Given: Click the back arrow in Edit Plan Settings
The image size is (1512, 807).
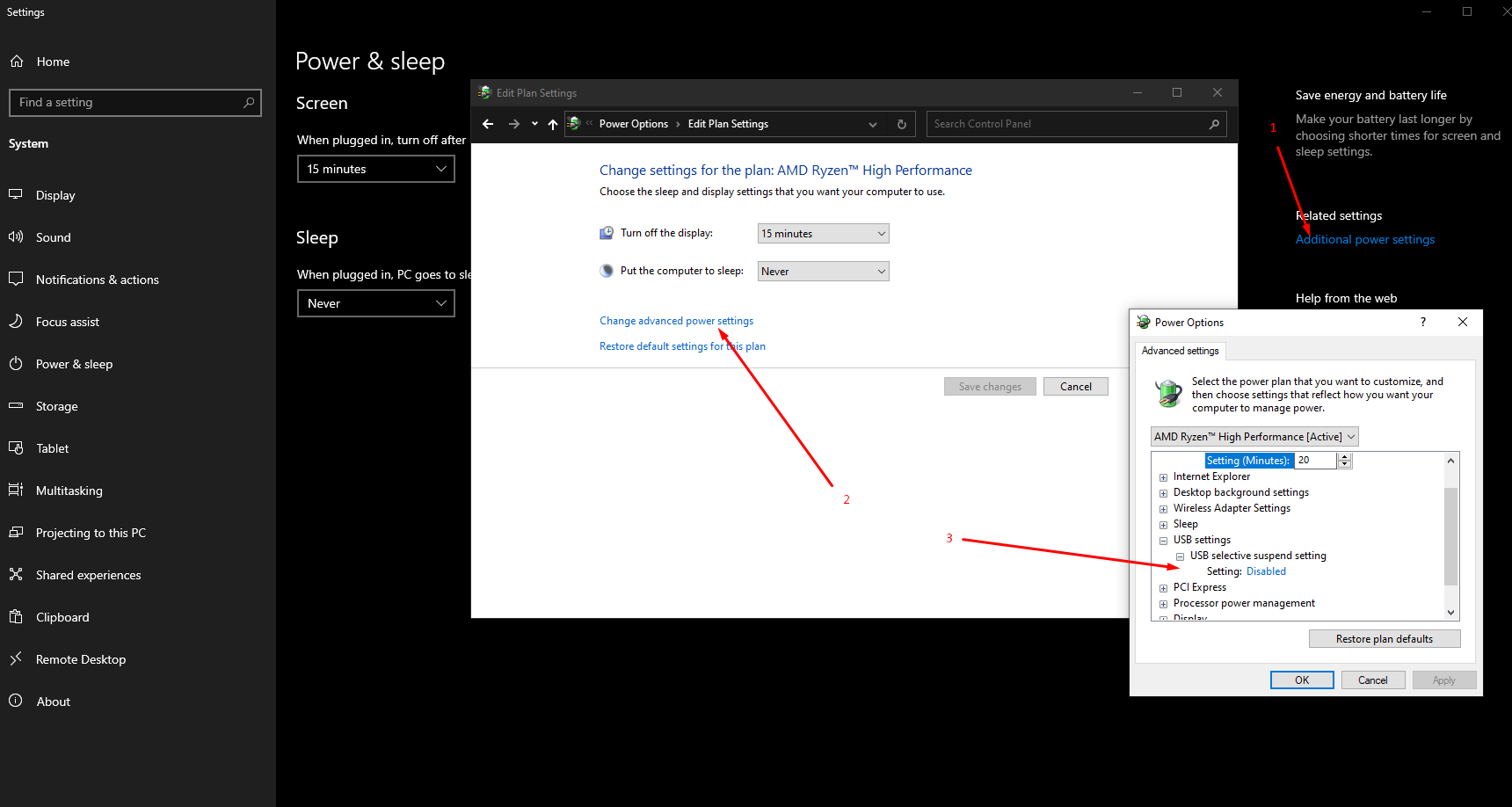Looking at the screenshot, I should click(x=488, y=124).
